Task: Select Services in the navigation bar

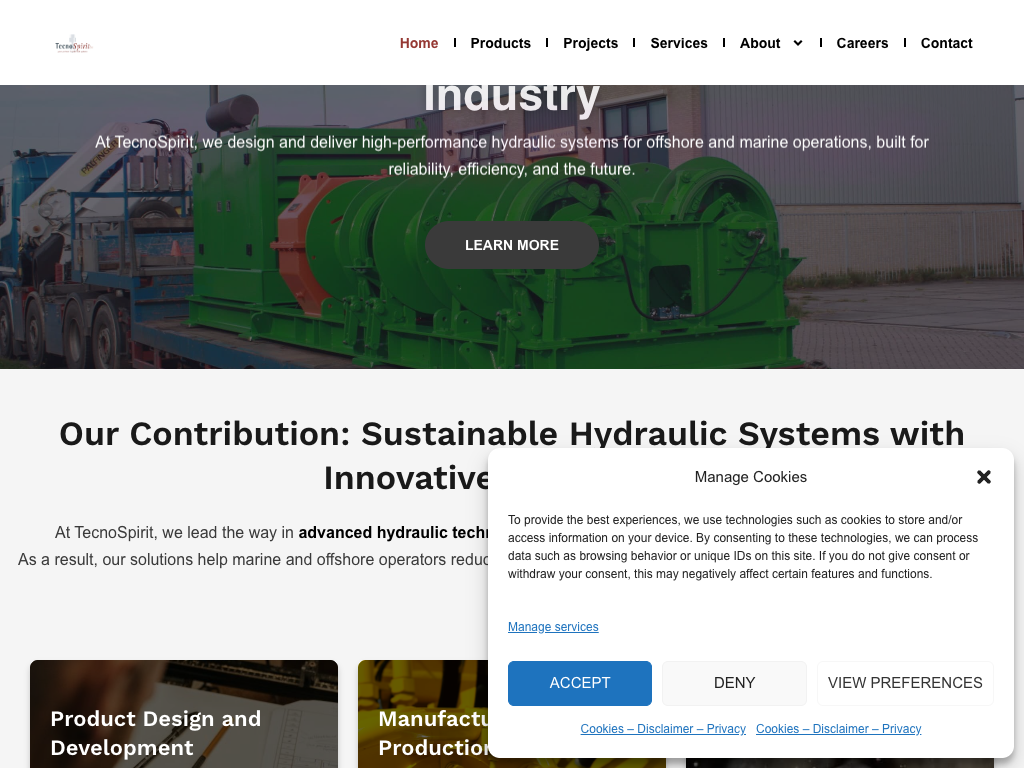Action: (678, 43)
